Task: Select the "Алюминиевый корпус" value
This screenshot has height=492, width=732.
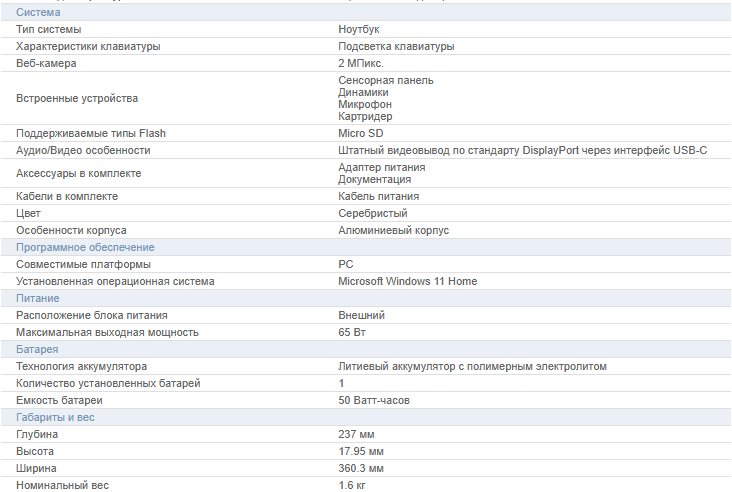Action: click(393, 230)
